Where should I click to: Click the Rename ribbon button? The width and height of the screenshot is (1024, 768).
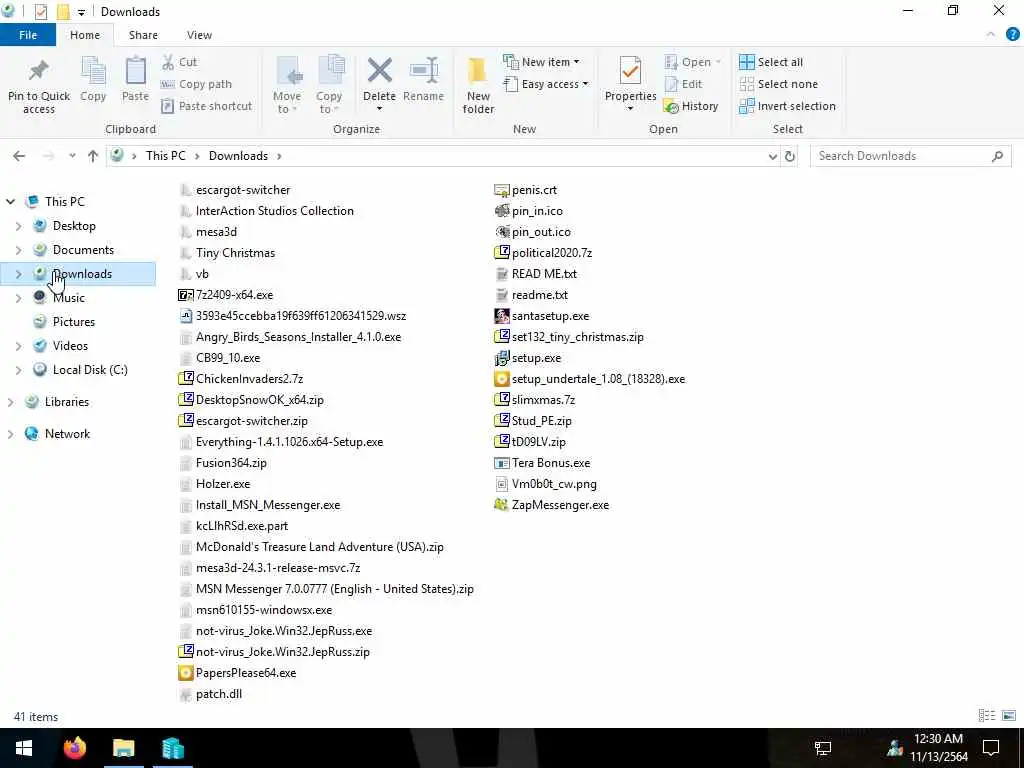(x=423, y=79)
